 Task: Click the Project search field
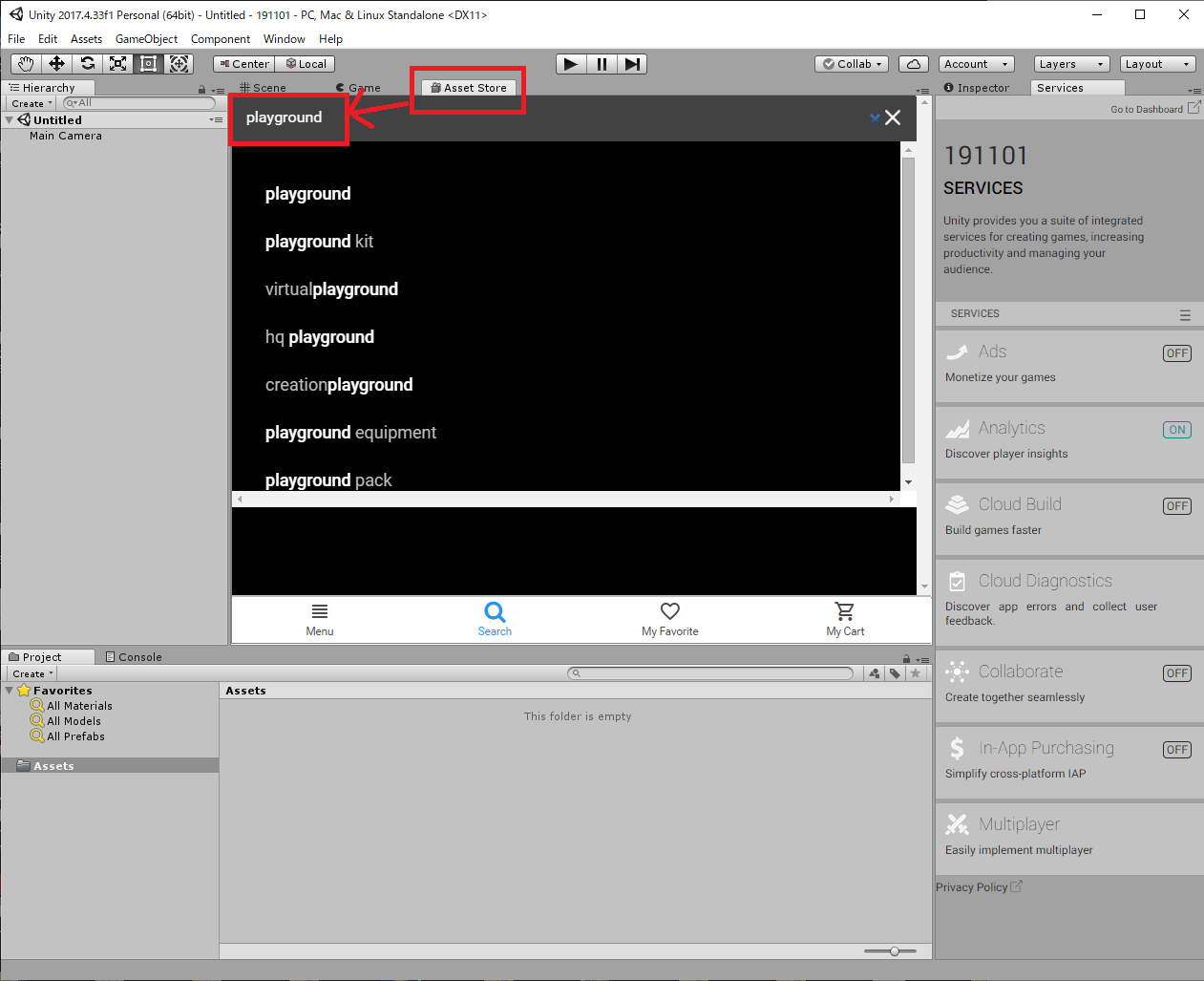point(709,673)
